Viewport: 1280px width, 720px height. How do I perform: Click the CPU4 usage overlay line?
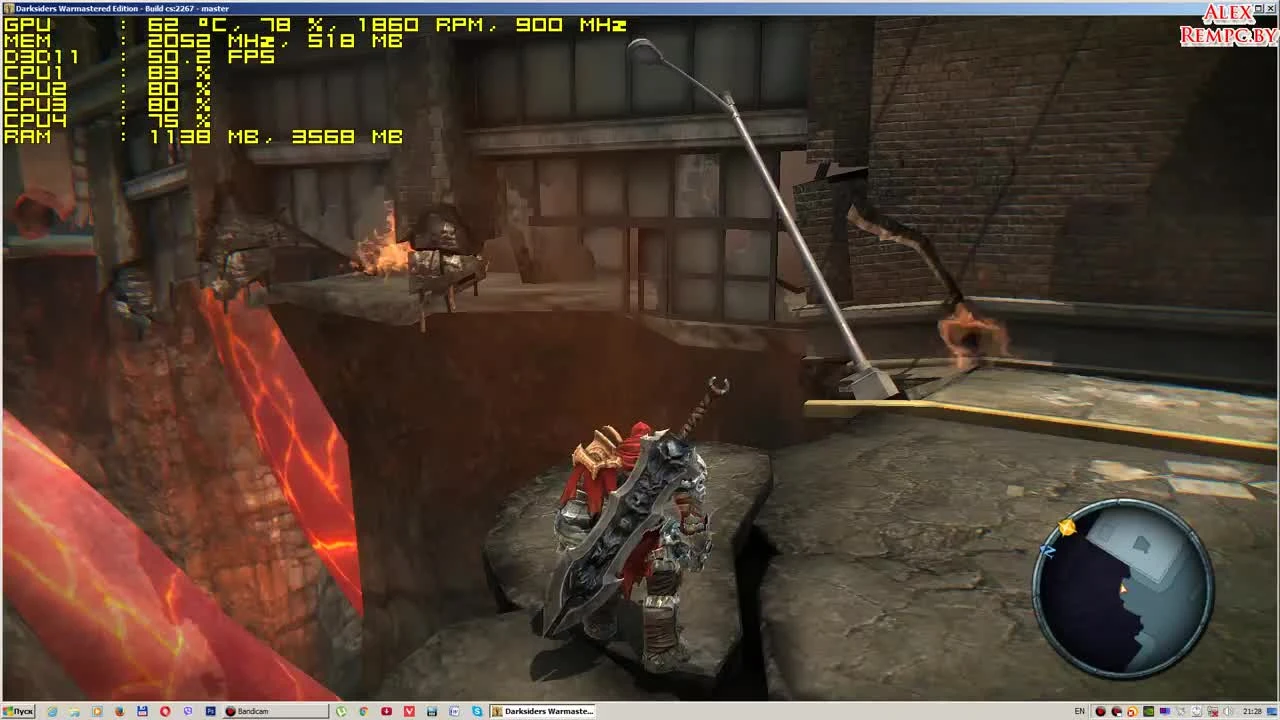coord(107,120)
